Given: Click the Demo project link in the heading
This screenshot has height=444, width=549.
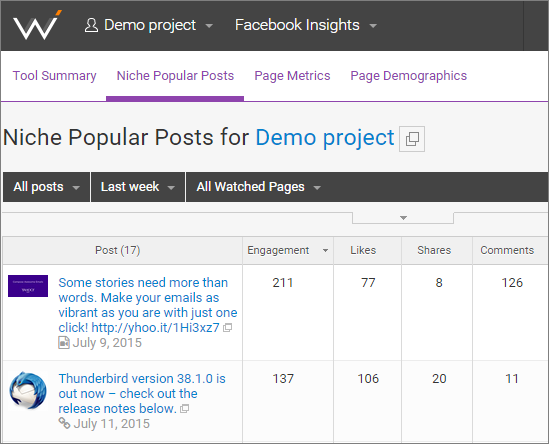Looking at the screenshot, I should pyautogui.click(x=325, y=137).
